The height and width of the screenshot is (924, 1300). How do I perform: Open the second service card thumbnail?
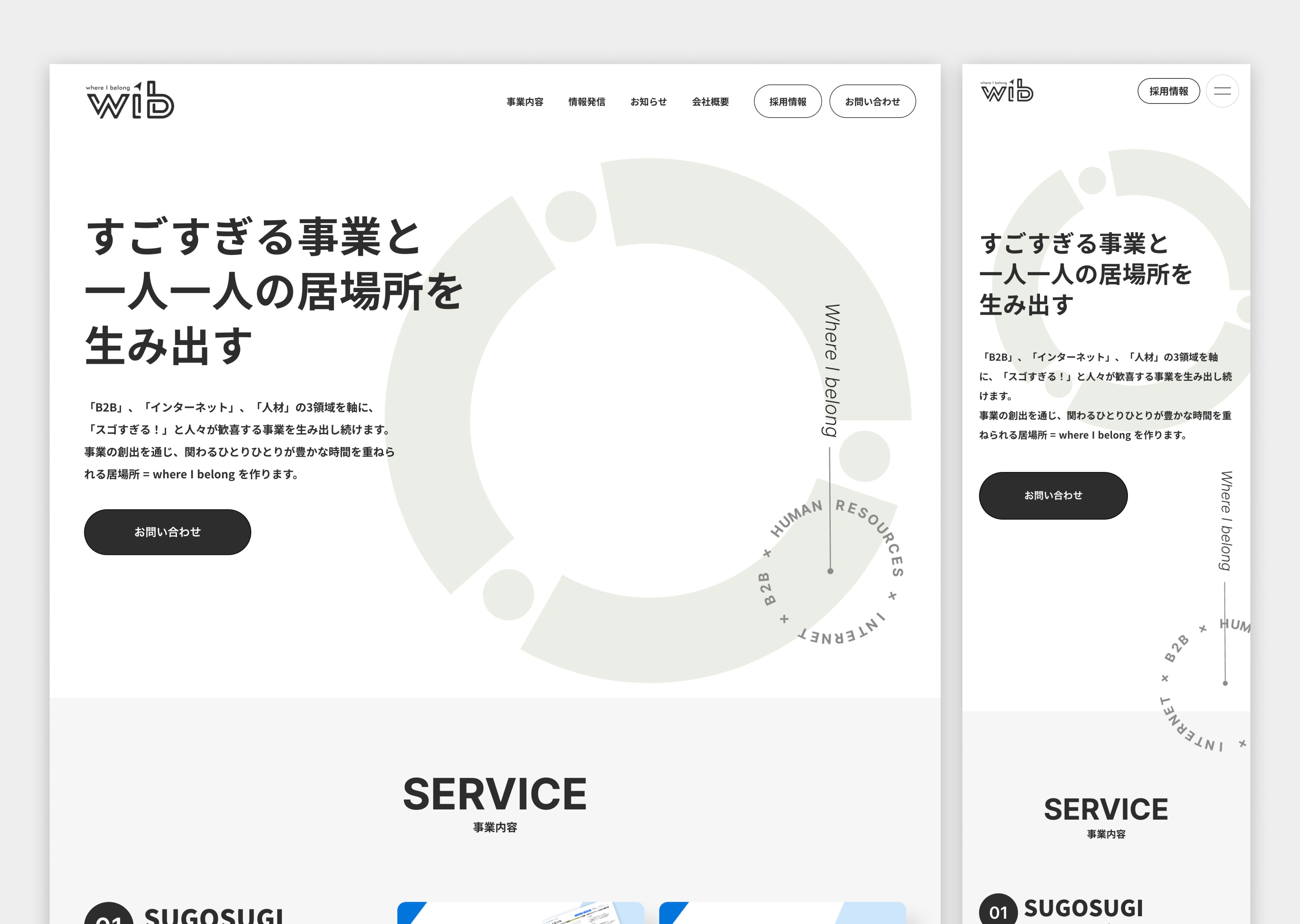(782, 913)
